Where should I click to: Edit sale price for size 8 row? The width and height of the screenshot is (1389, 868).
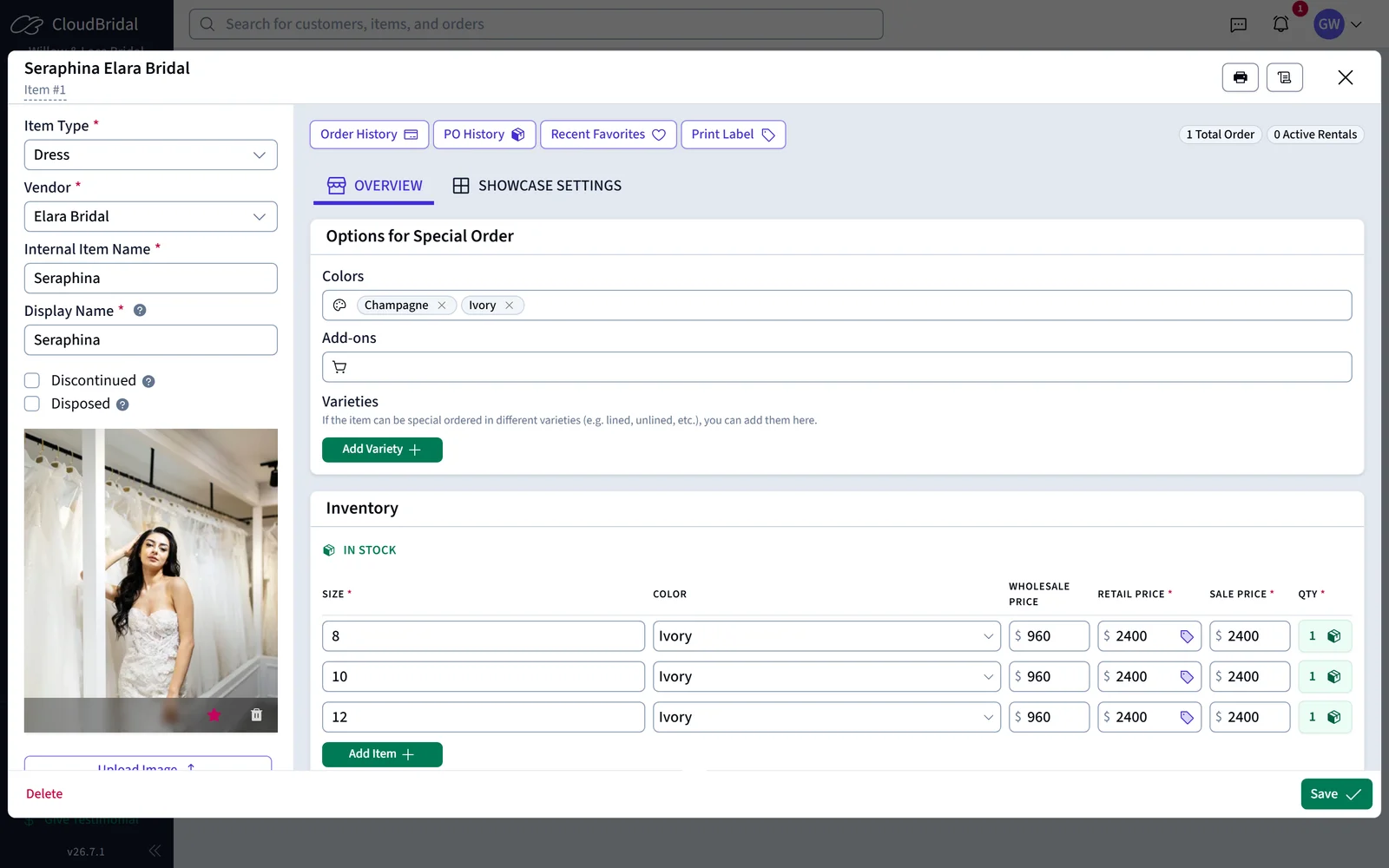pyautogui.click(x=1249, y=636)
